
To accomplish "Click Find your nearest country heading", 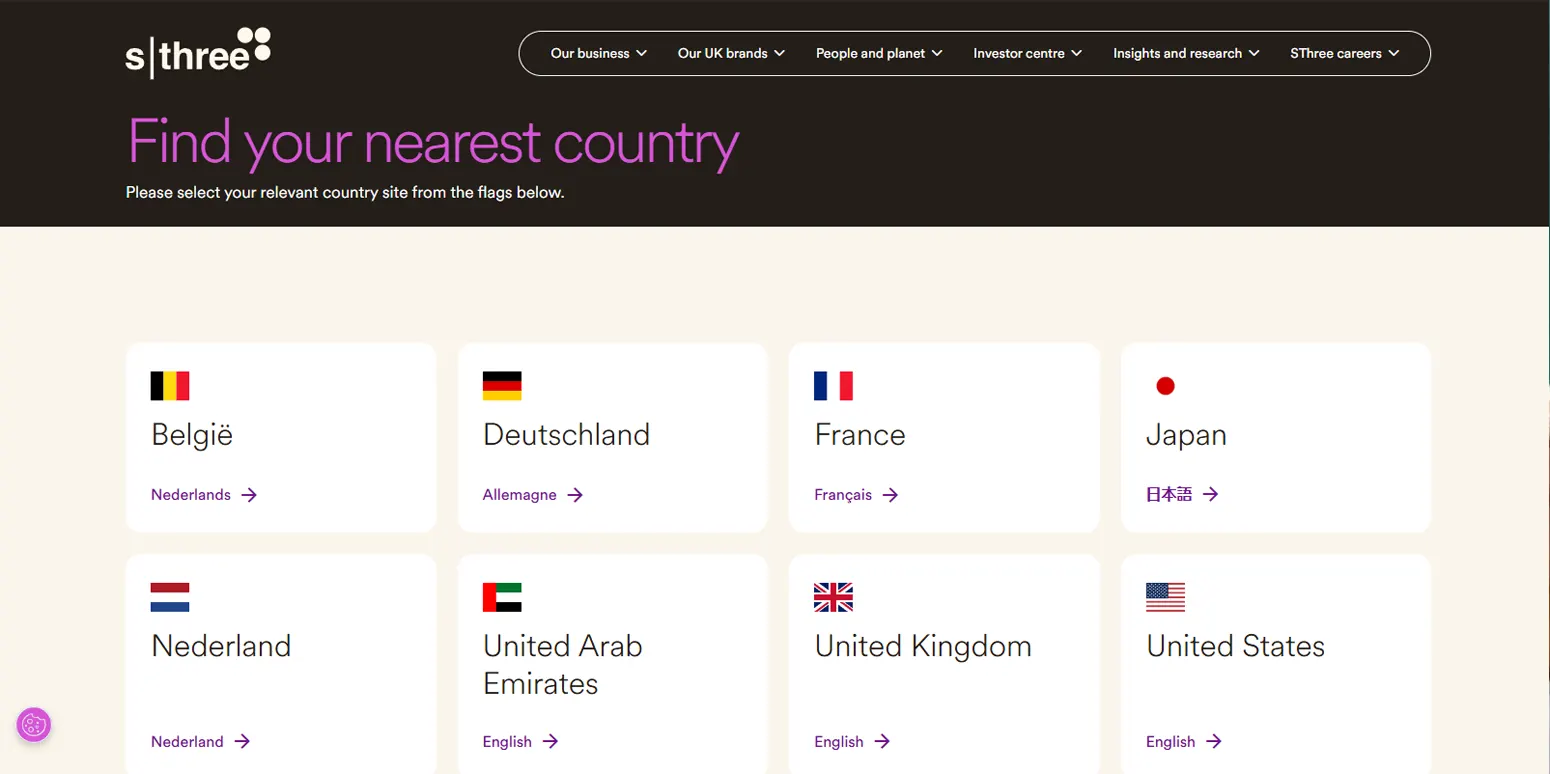I will [433, 143].
